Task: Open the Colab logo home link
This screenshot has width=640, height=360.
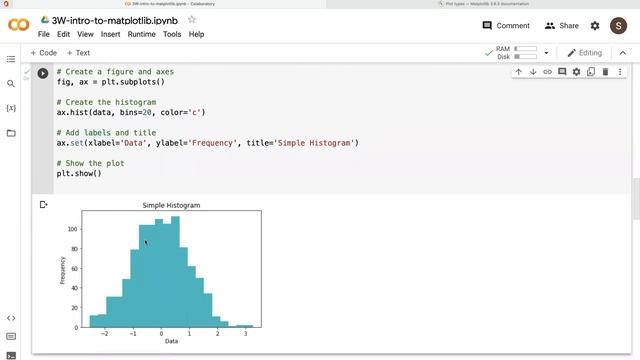Action: [x=18, y=25]
